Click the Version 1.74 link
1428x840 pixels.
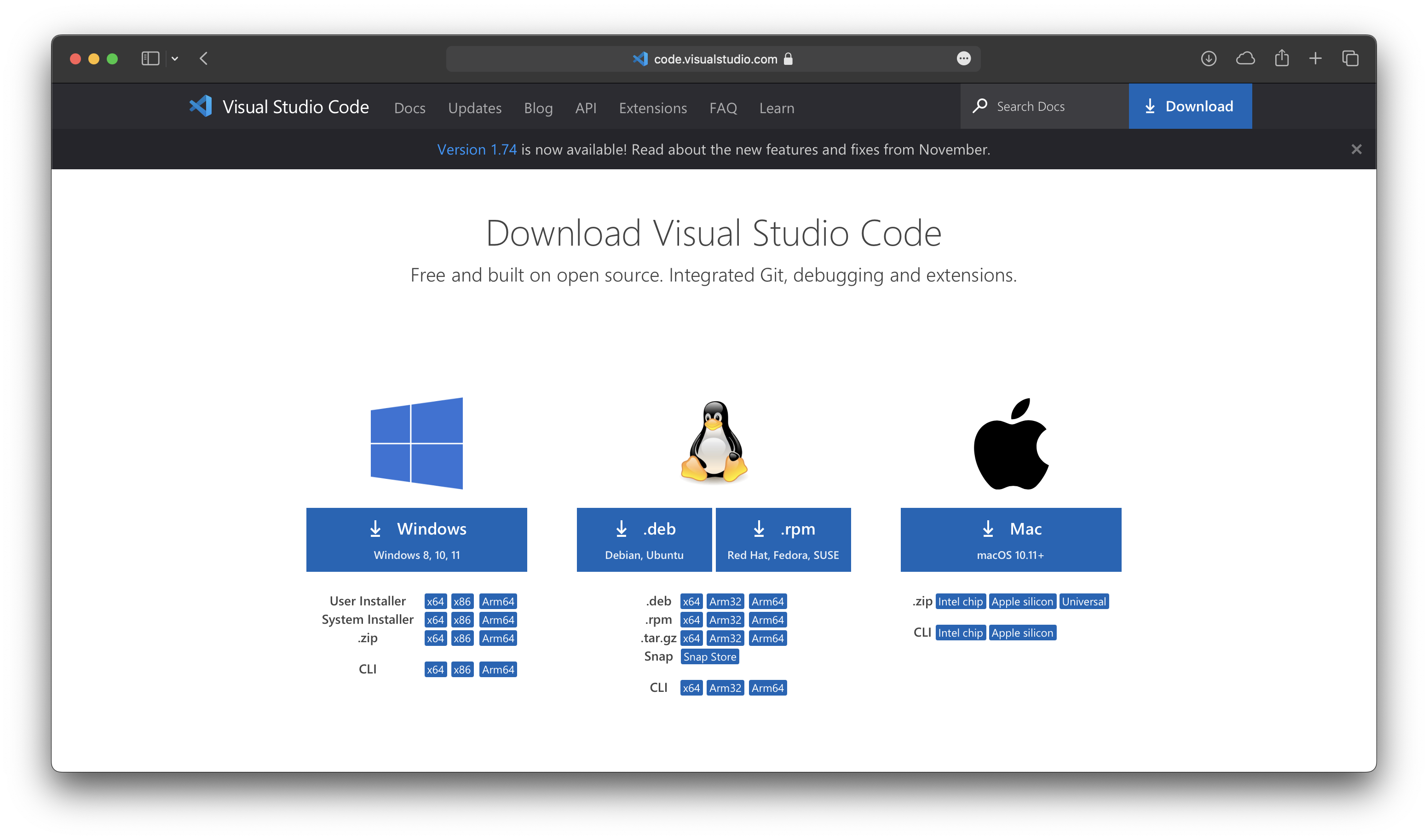[x=477, y=149]
